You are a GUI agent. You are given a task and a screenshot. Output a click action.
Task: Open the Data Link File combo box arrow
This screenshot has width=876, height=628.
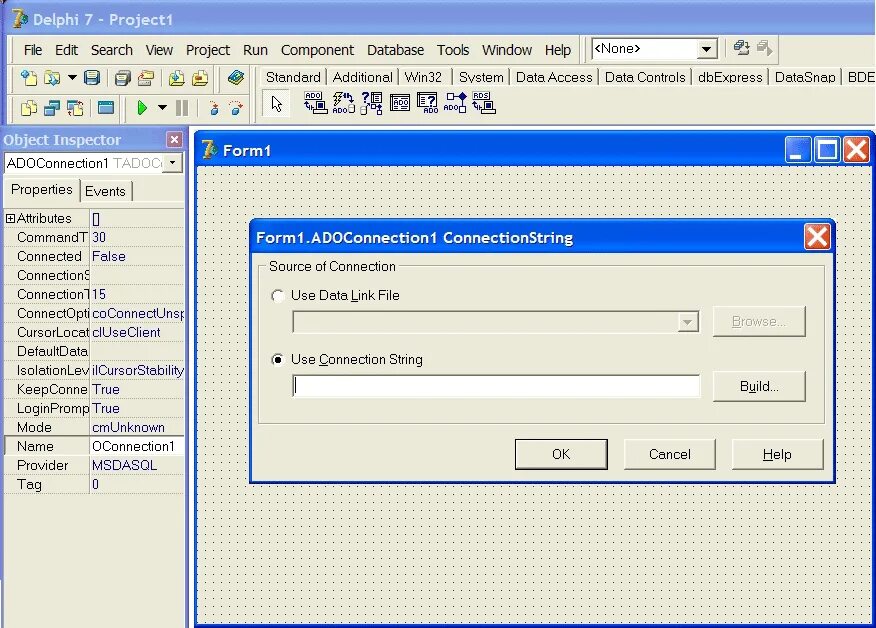click(688, 322)
